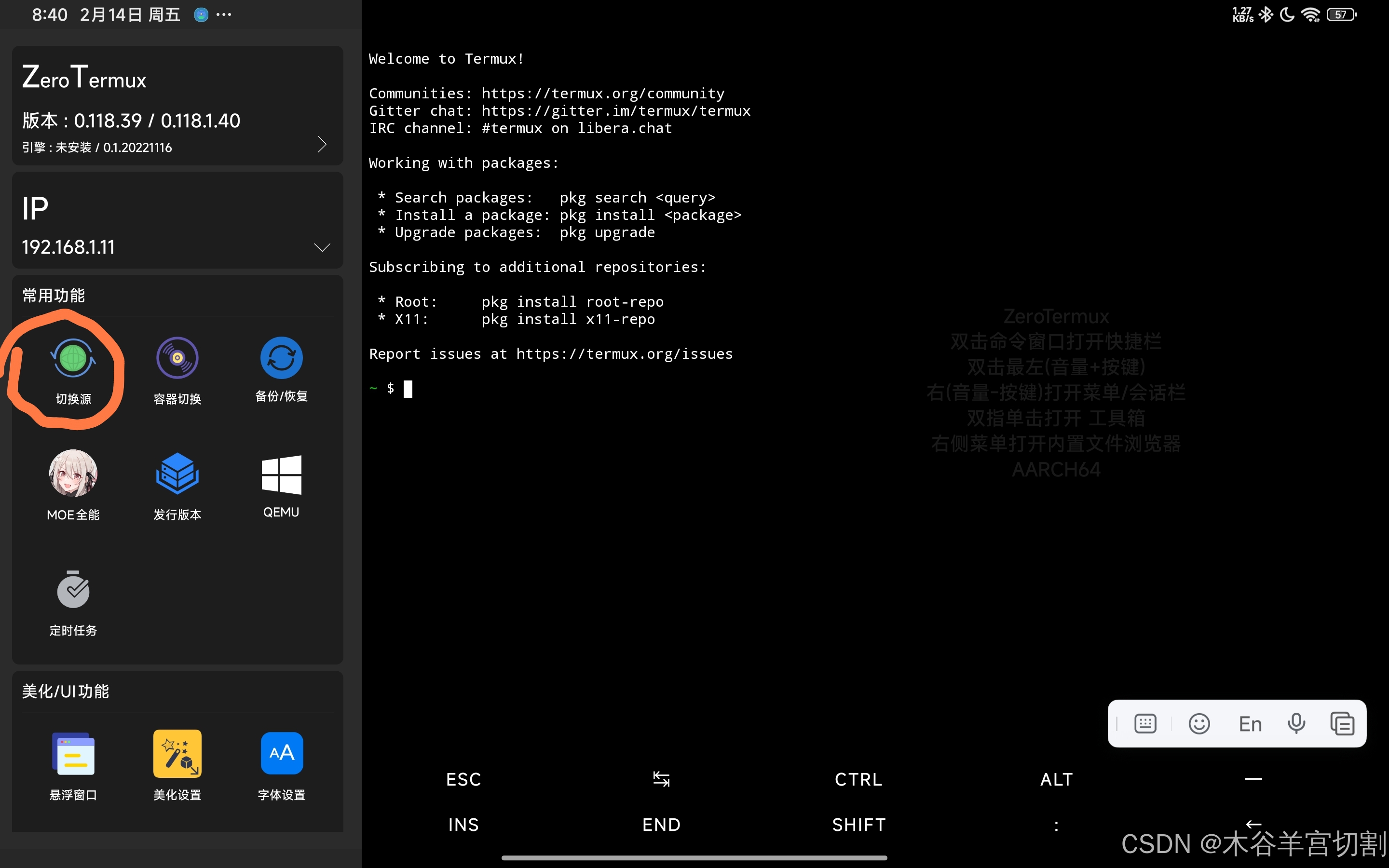Open 字体设置 font settings icon
This screenshot has width=1389, height=868.
pos(281,753)
